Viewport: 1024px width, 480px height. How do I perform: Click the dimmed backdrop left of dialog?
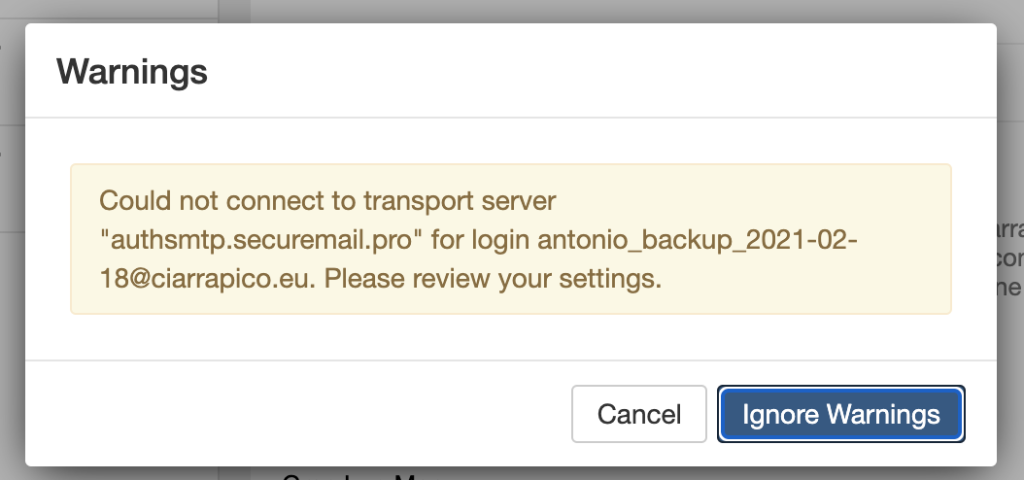11,300
